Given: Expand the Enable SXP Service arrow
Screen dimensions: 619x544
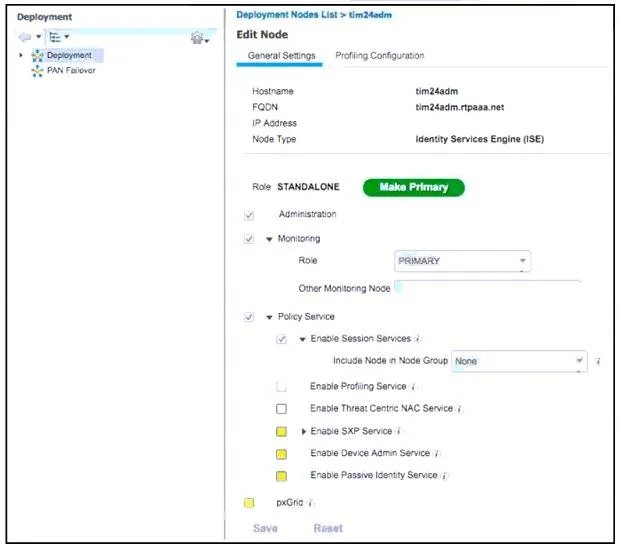Looking at the screenshot, I should pos(303,431).
